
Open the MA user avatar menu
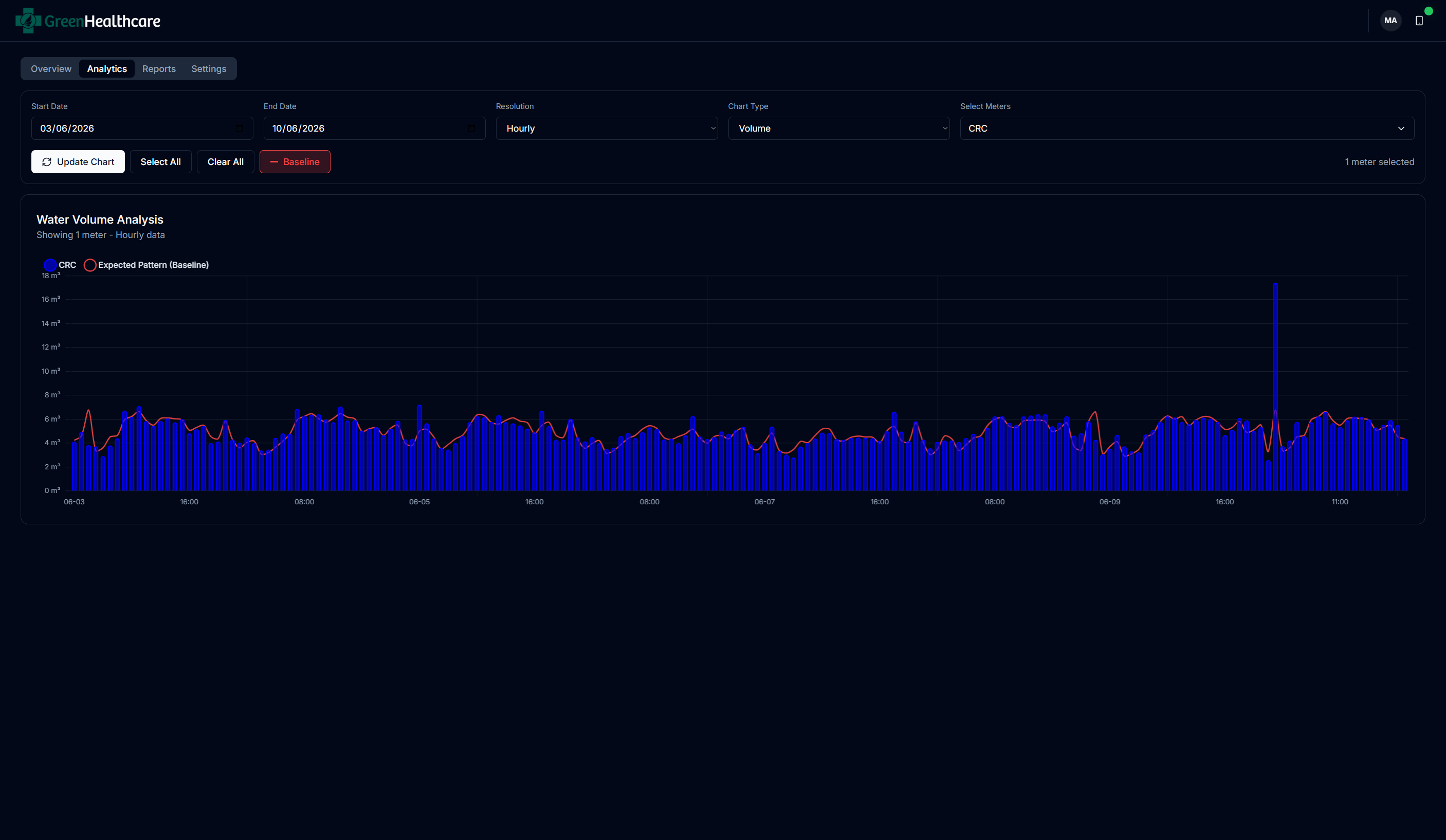click(1390, 21)
